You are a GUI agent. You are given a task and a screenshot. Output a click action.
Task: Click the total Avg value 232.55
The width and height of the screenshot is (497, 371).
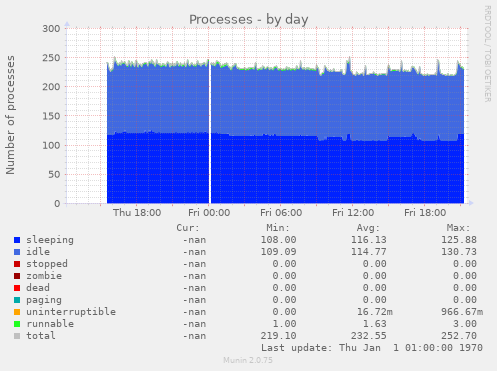tap(369, 336)
